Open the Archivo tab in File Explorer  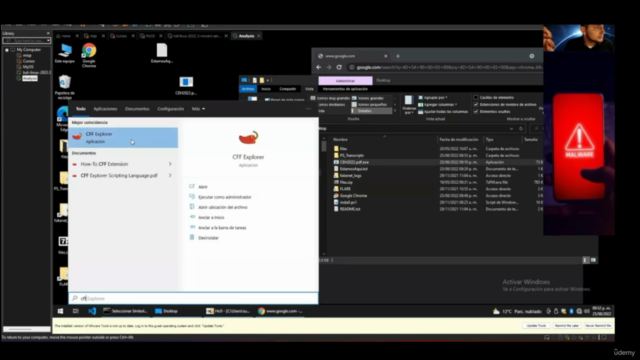248,89
